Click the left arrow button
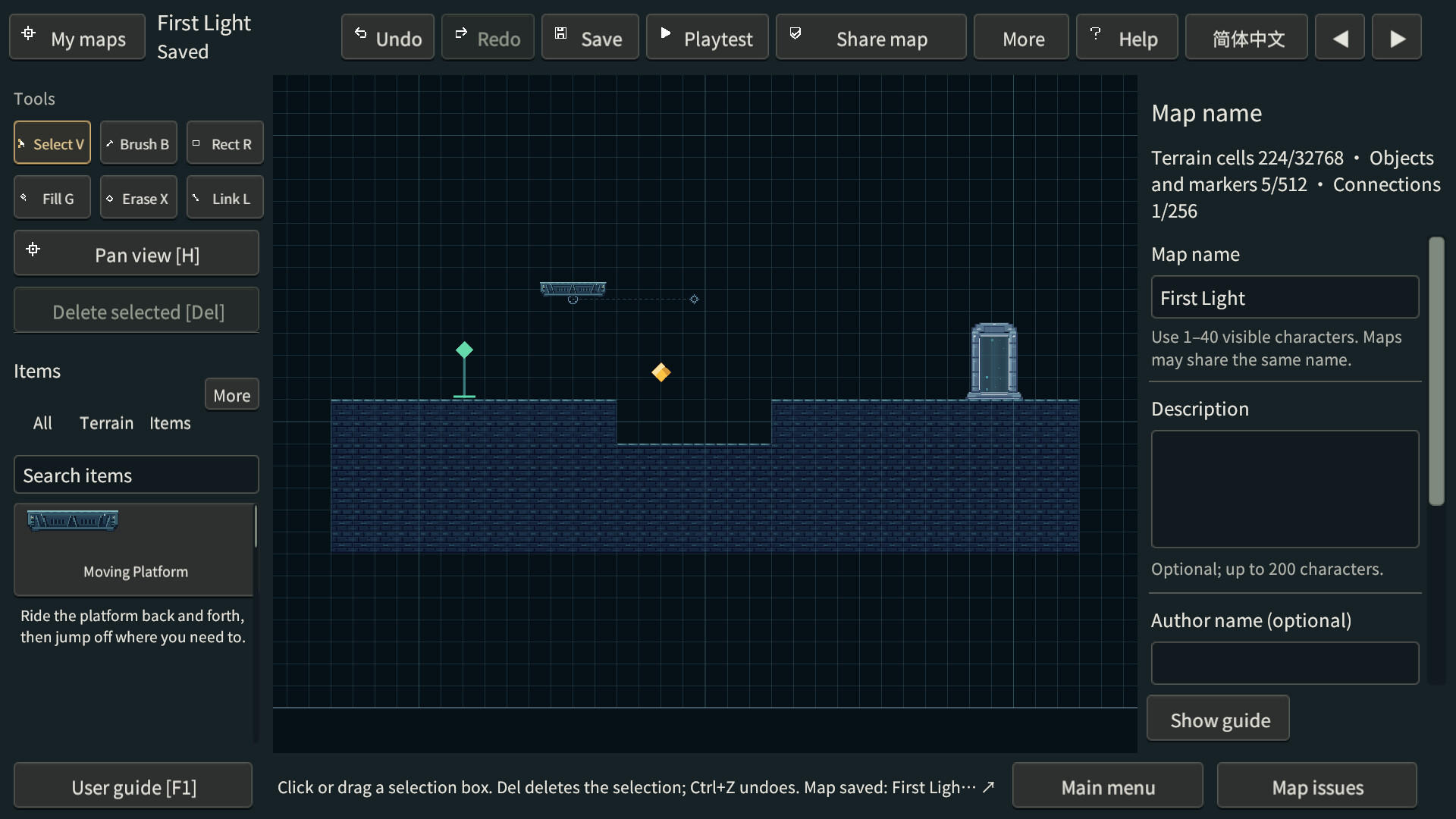Image resolution: width=1456 pixels, height=819 pixels. (1340, 37)
